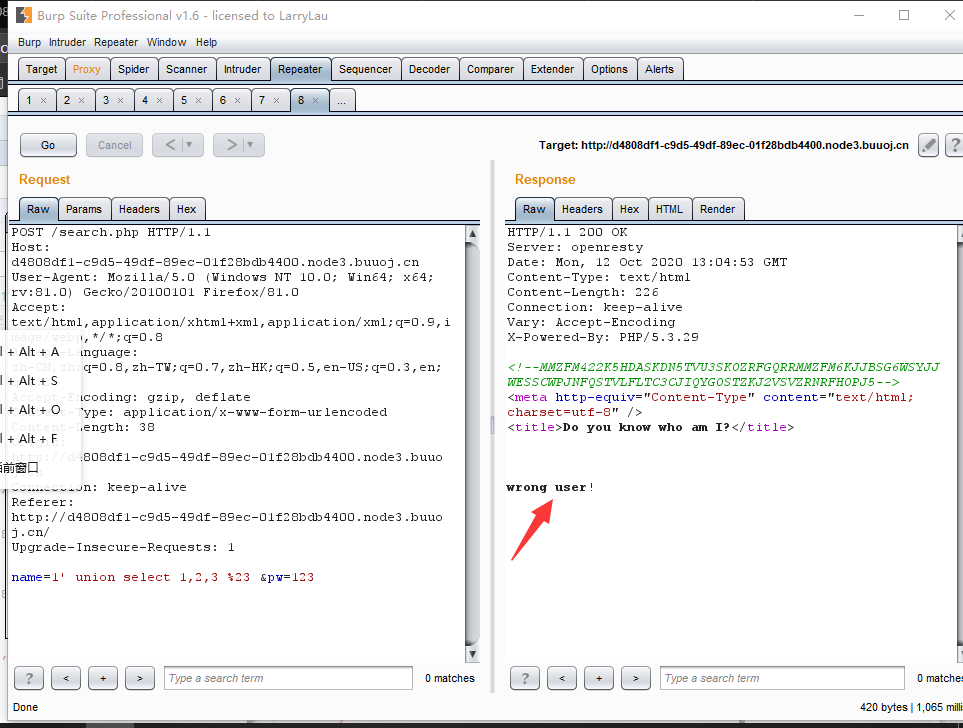The width and height of the screenshot is (963, 728).
Task: Select Repeater request tab 5
Action: point(184,100)
